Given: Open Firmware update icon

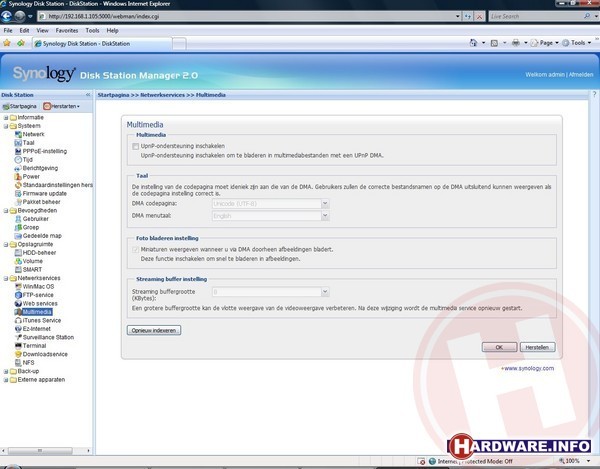Looking at the screenshot, I should (x=18, y=193).
